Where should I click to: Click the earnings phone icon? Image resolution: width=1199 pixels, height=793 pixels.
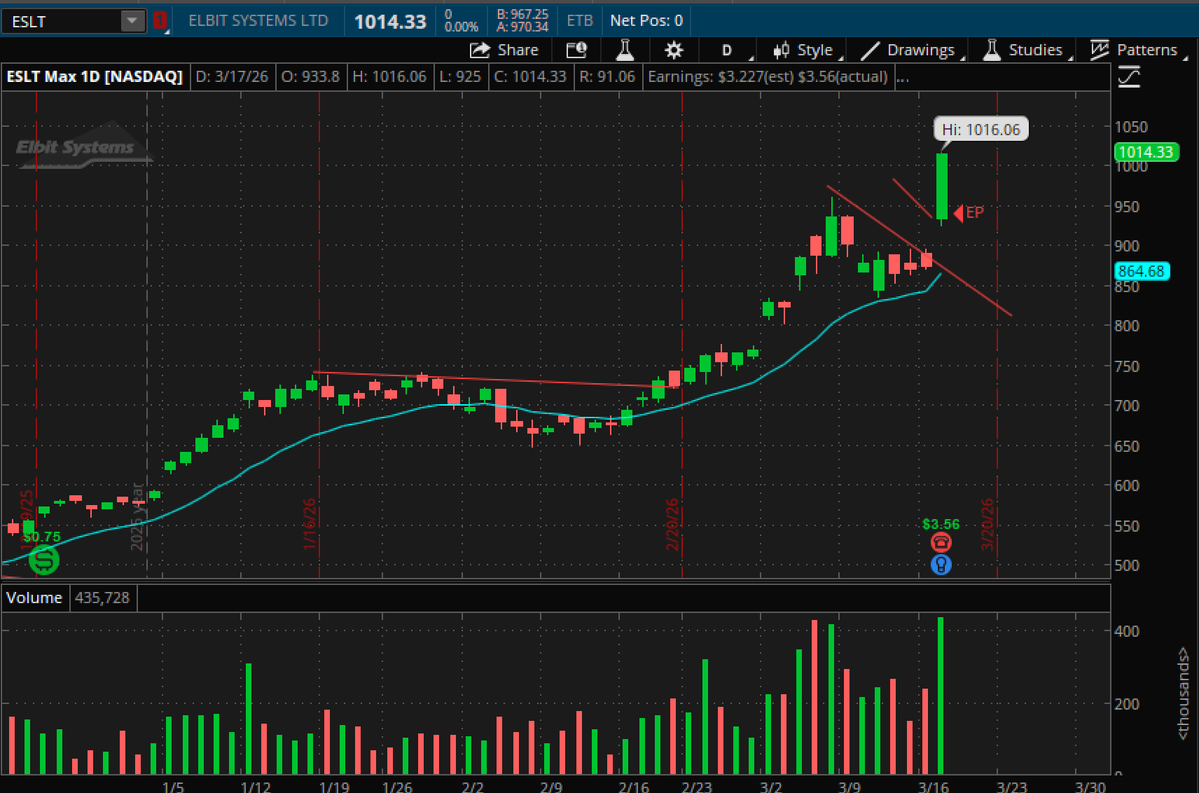click(x=941, y=543)
